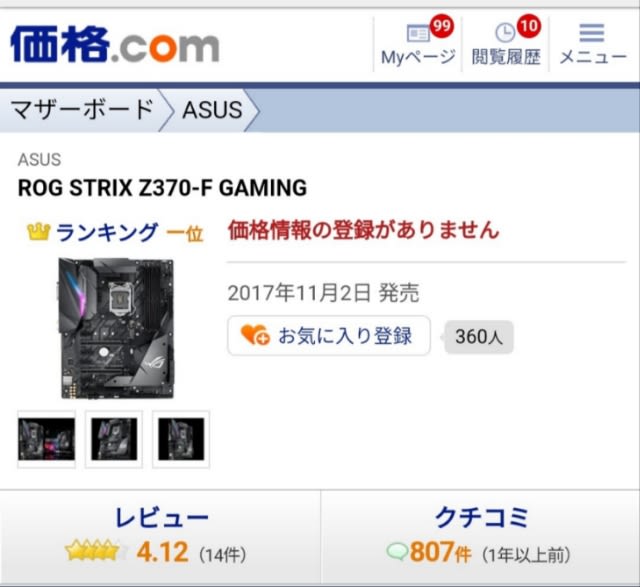Click the 価格.com logo
This screenshot has height=587, width=640.
pos(115,44)
